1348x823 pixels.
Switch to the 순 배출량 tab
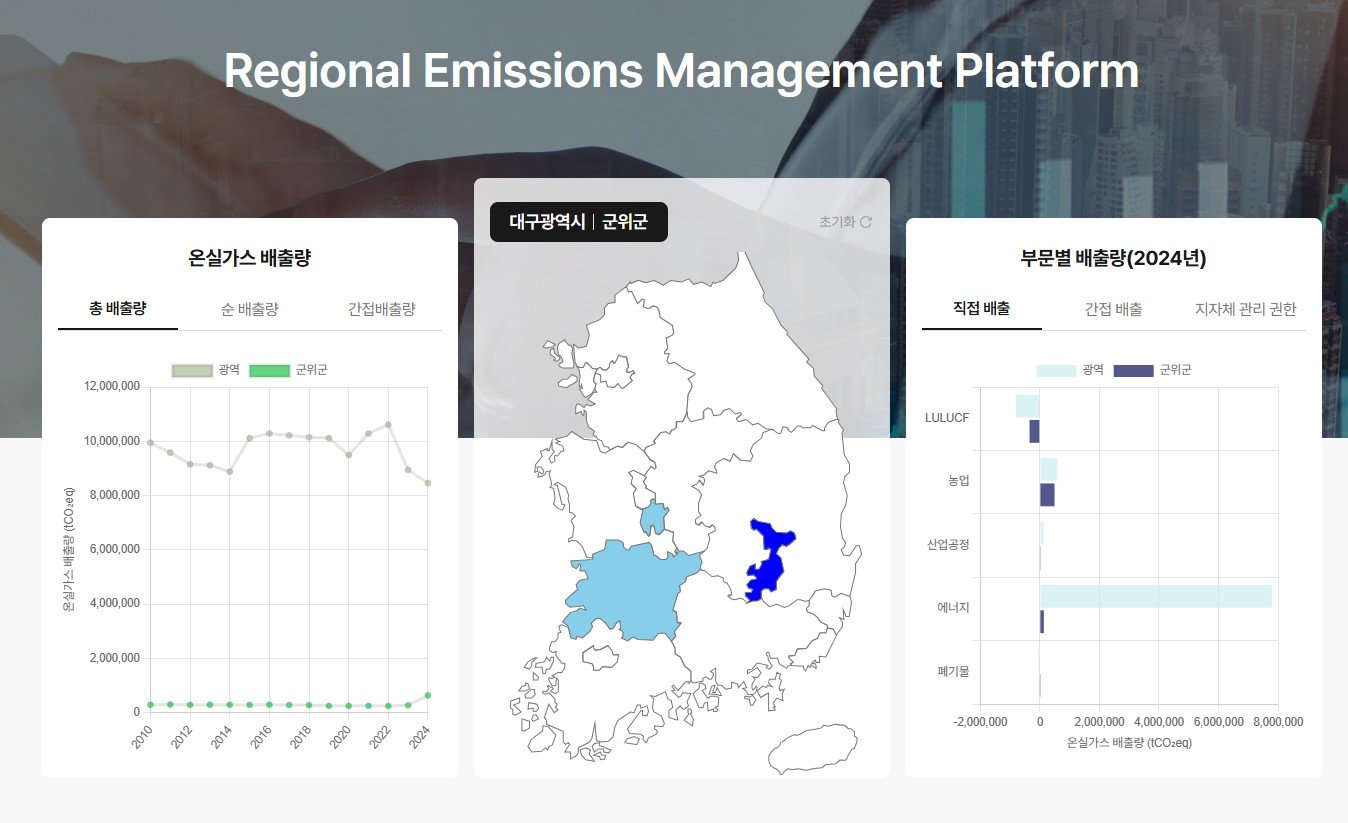tap(249, 309)
